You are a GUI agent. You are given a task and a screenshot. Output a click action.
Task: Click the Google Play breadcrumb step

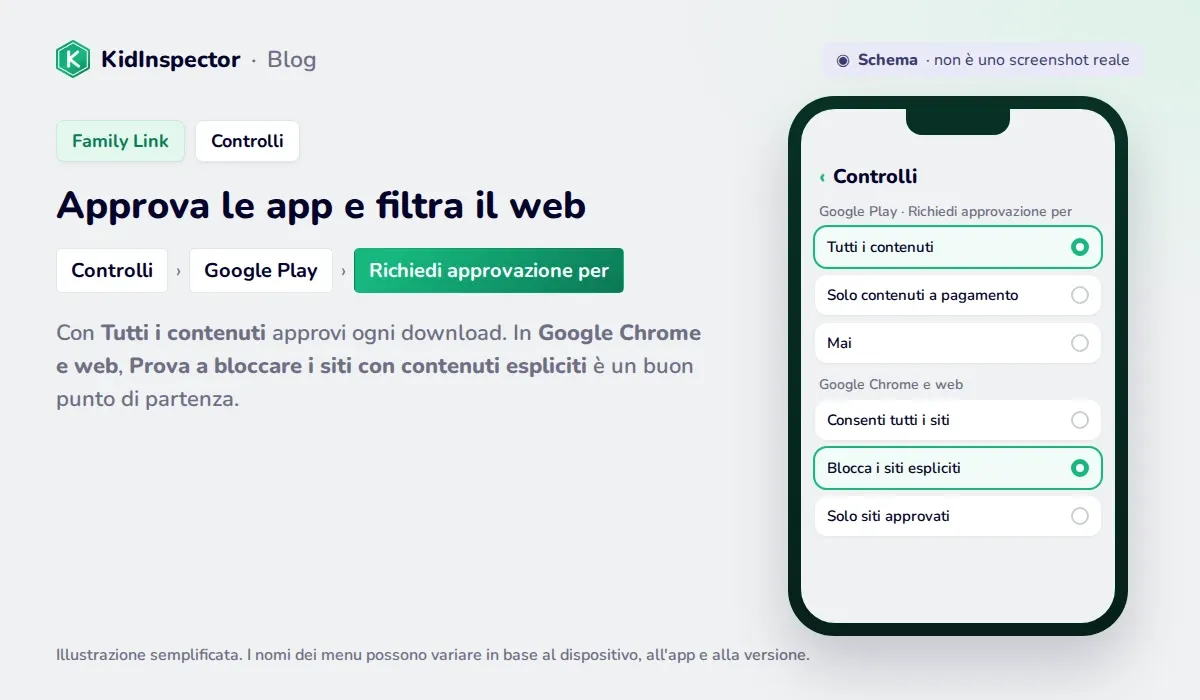pos(261,270)
